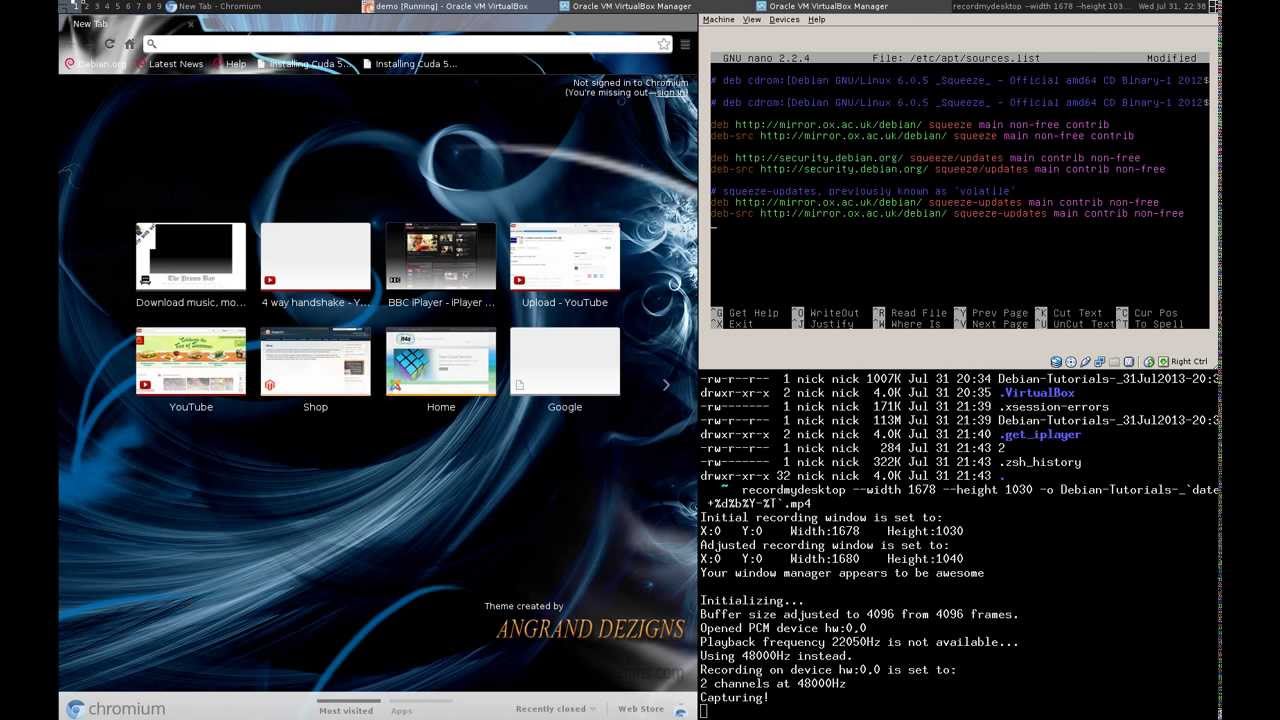Open the Debian.org bookmark
This screenshot has height=720, width=1280.
(96, 64)
